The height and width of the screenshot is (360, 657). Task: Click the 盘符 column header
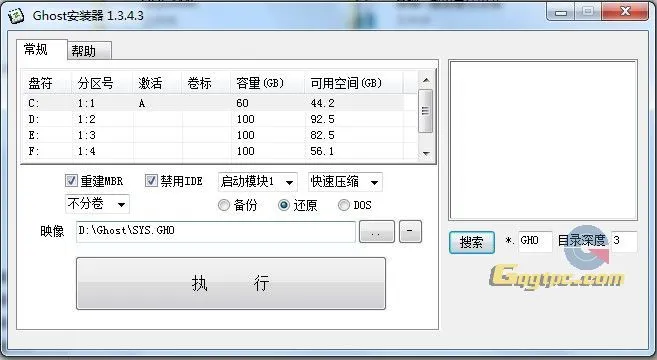pos(46,83)
